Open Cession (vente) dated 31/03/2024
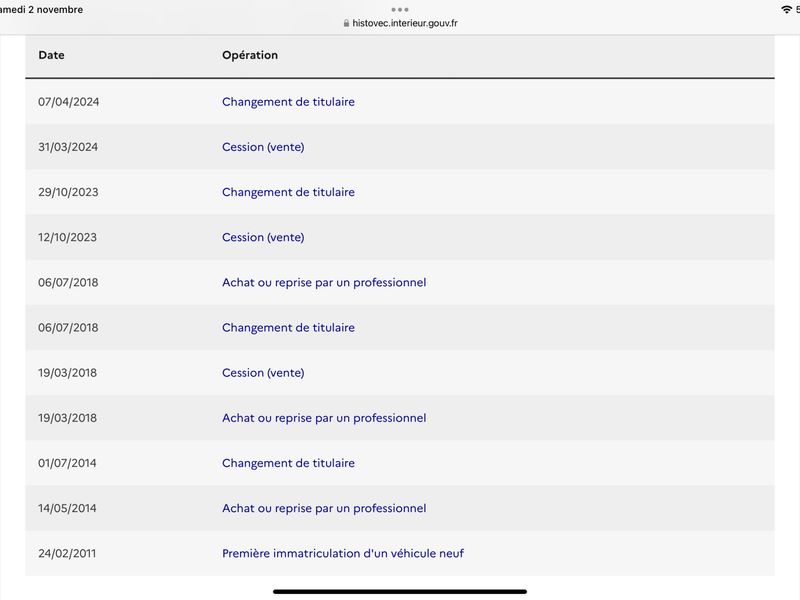800x600 pixels. (x=263, y=147)
